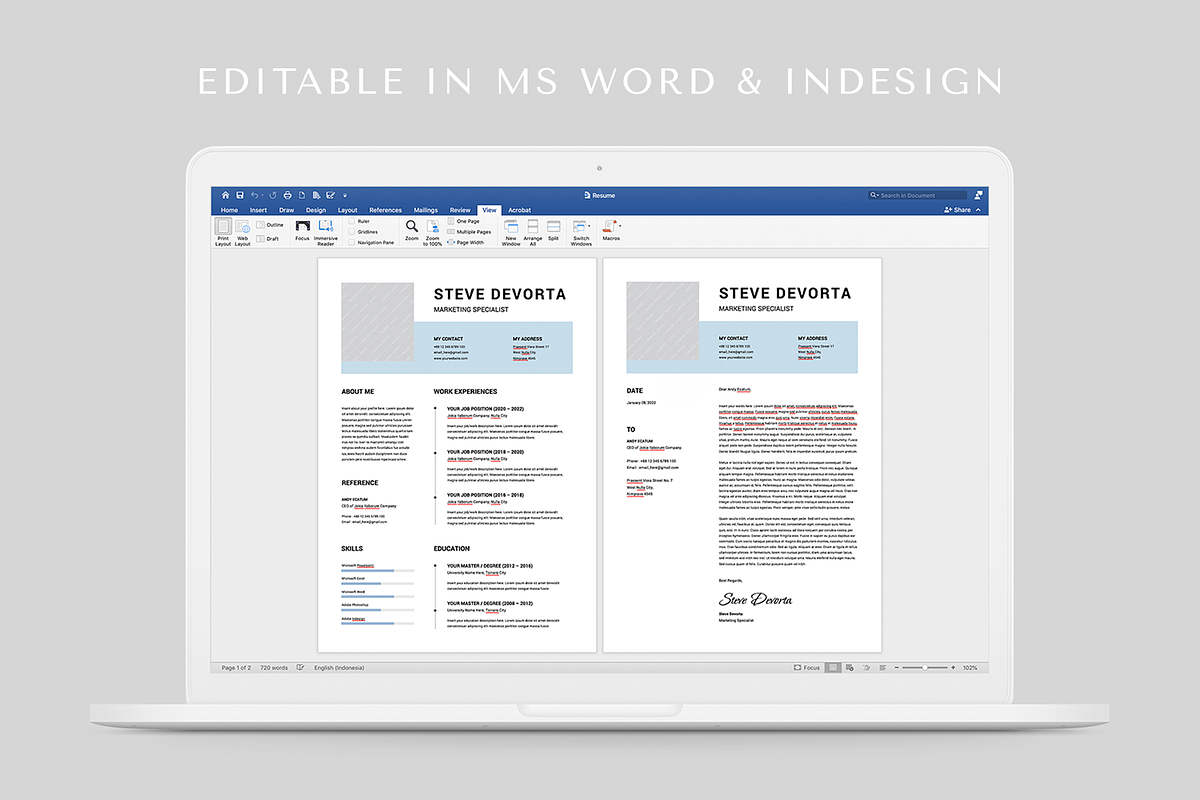The width and height of the screenshot is (1200, 800).
Task: Show One Page at a time
Action: point(463,221)
